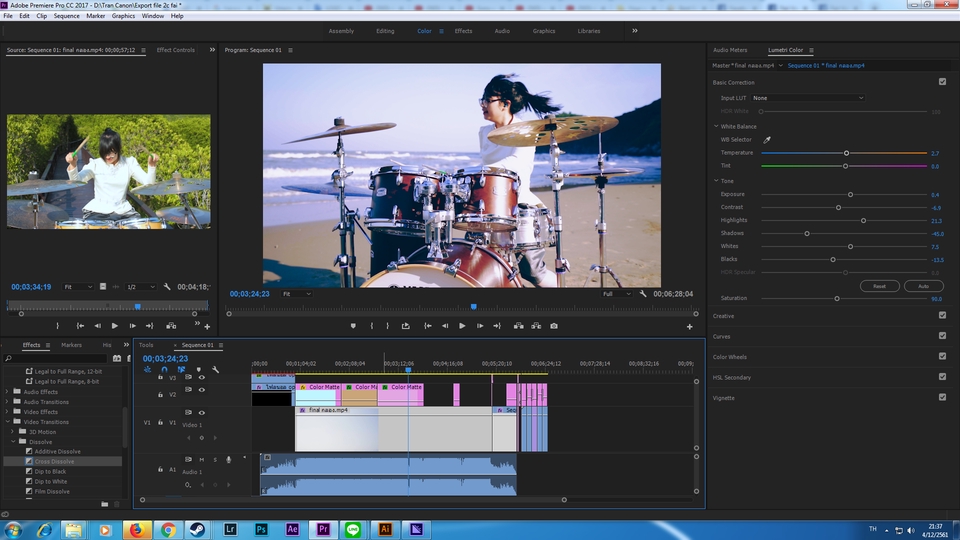Open Program playback resolution Full dropdown

(x=617, y=294)
